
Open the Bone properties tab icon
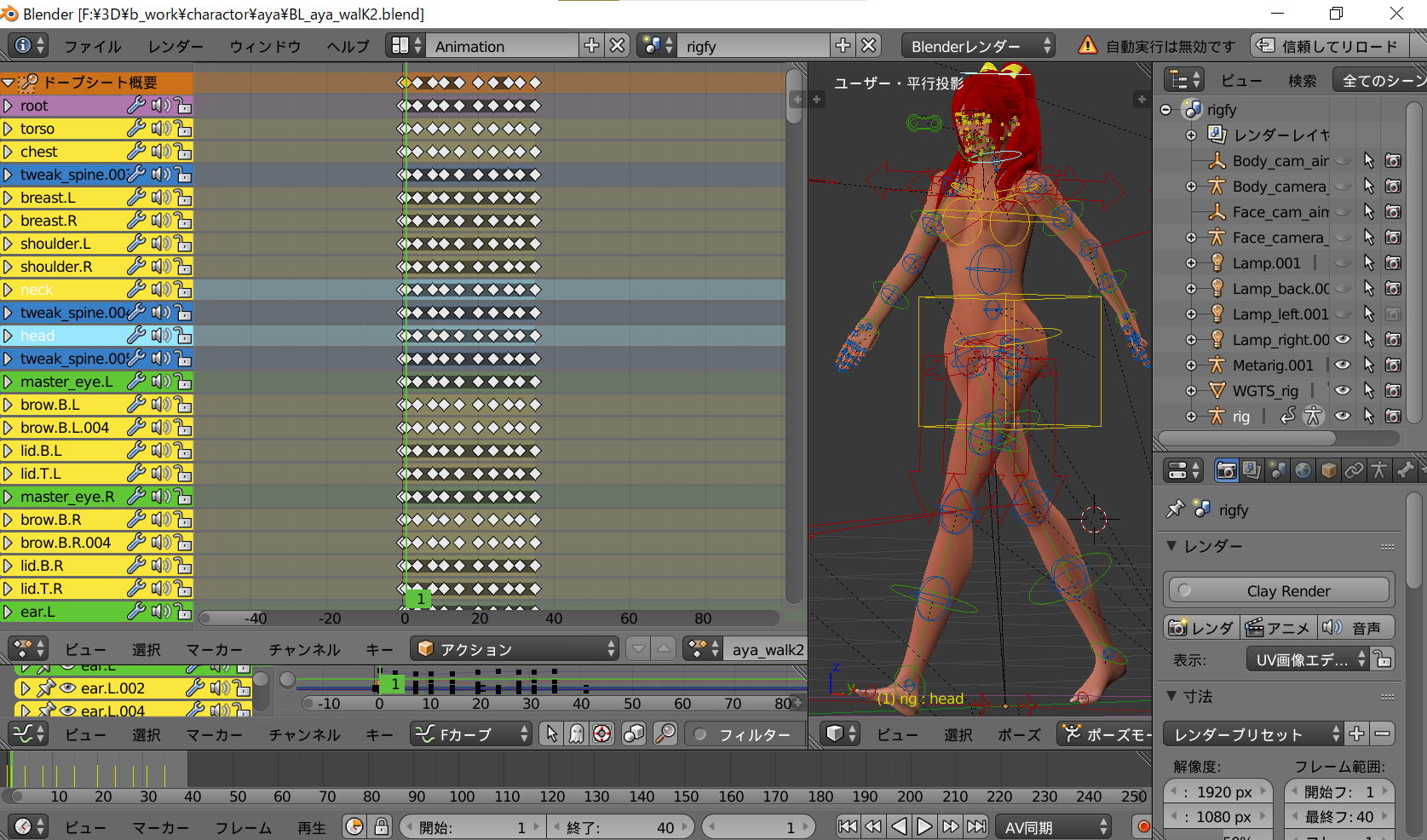pos(1405,470)
